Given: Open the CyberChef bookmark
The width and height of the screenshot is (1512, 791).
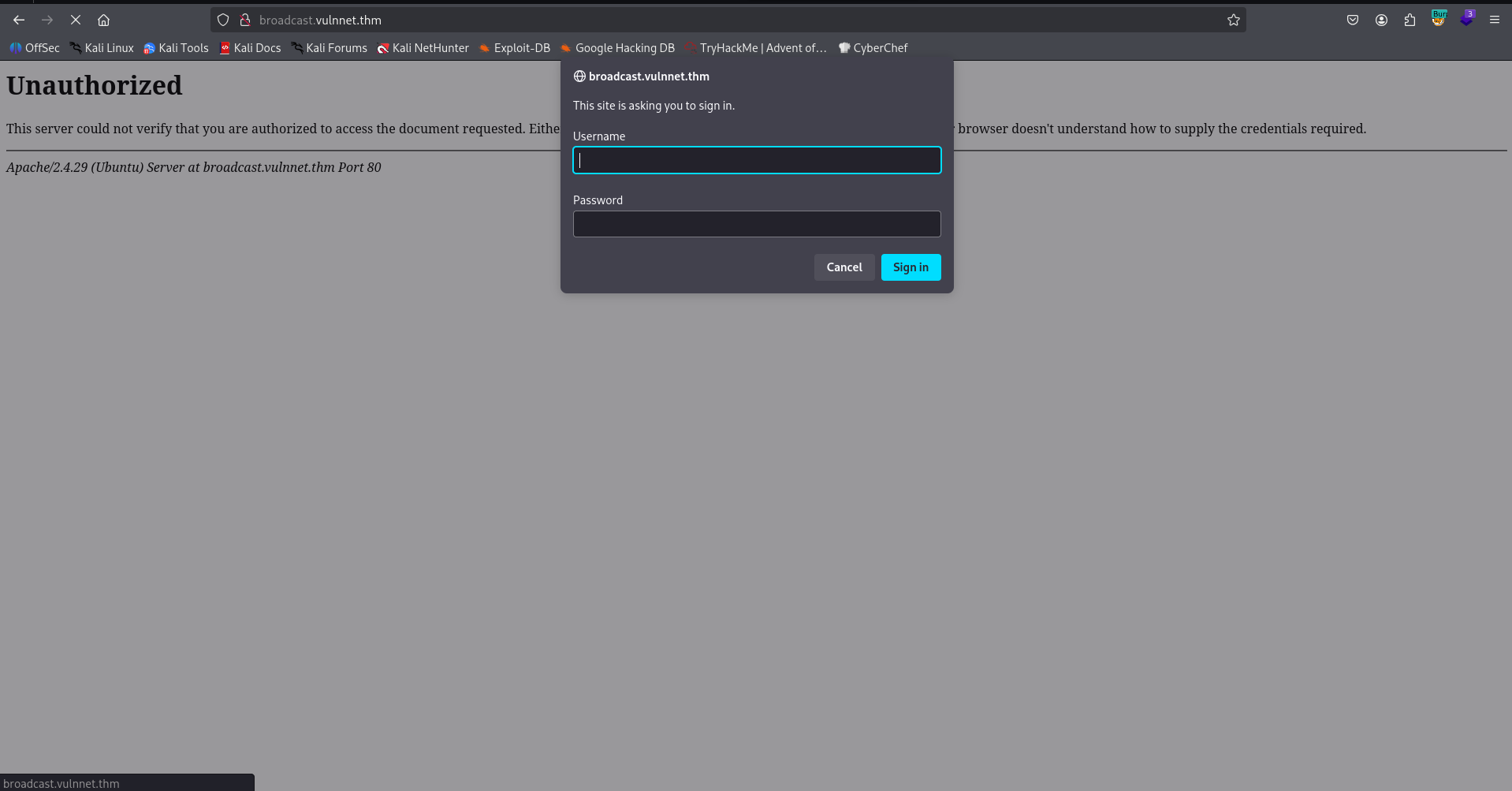Looking at the screenshot, I should [x=873, y=48].
